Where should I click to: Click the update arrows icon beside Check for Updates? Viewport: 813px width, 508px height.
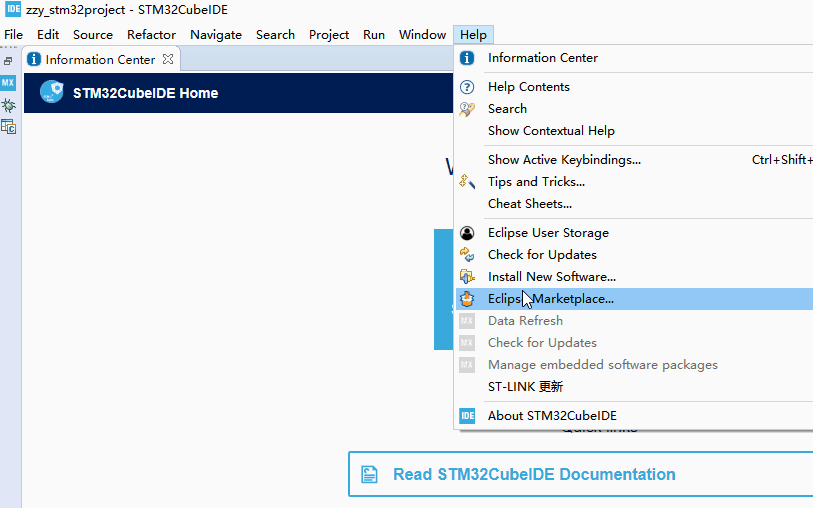click(467, 255)
